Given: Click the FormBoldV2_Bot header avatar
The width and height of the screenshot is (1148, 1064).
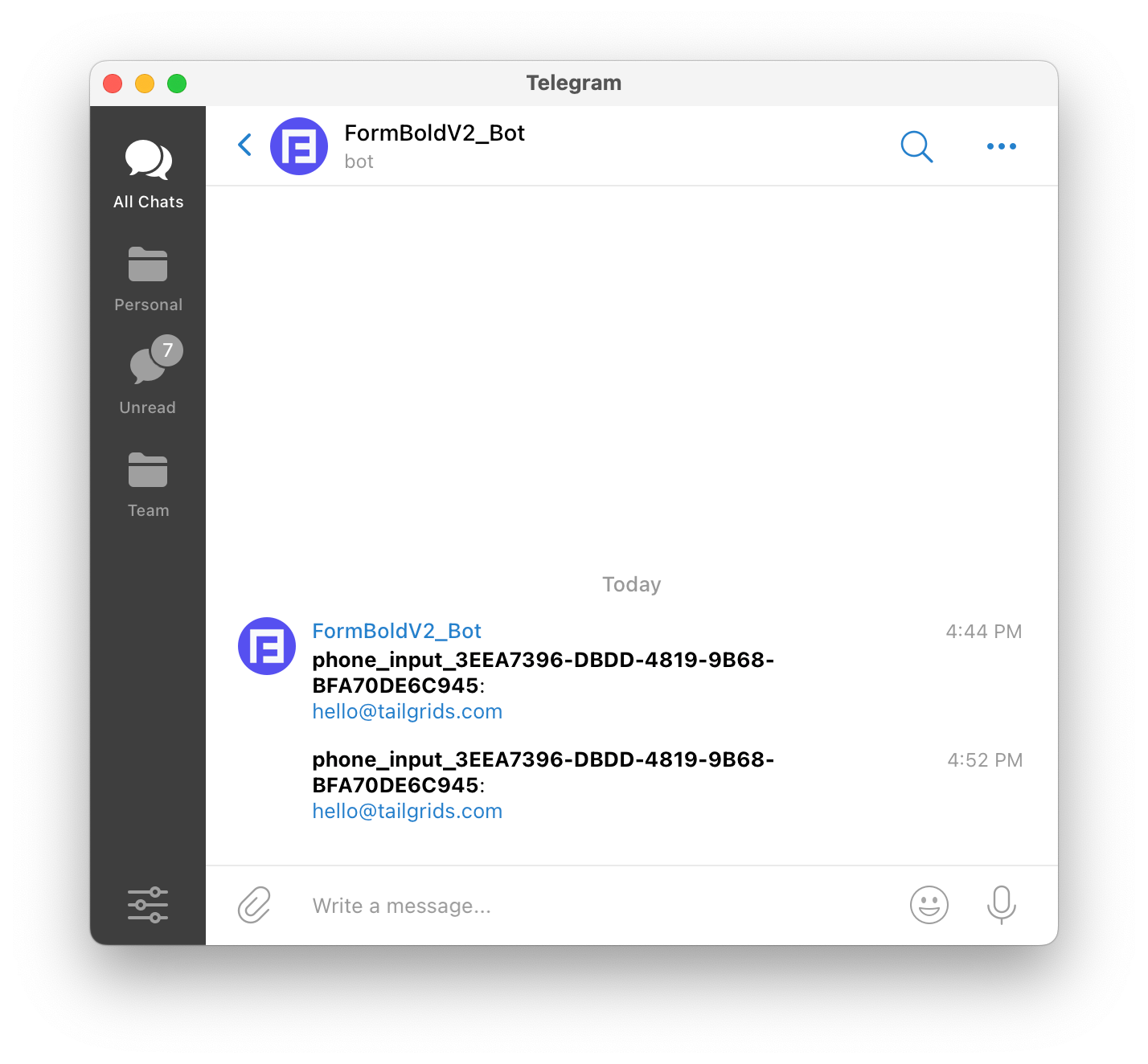Looking at the screenshot, I should point(299,146).
